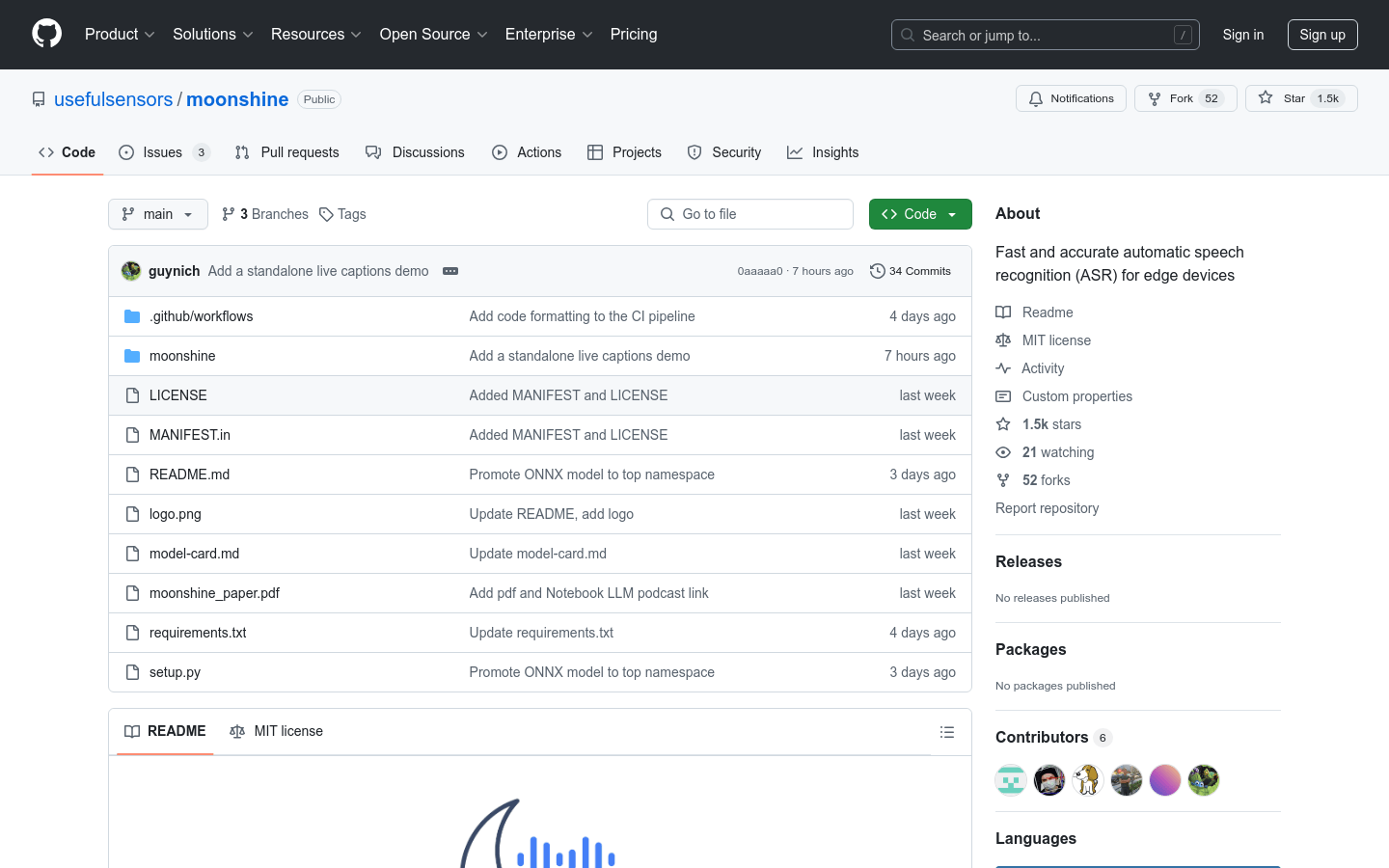Viewport: 1389px width, 868px height.
Task: Open the Pull requests tab
Action: click(287, 152)
